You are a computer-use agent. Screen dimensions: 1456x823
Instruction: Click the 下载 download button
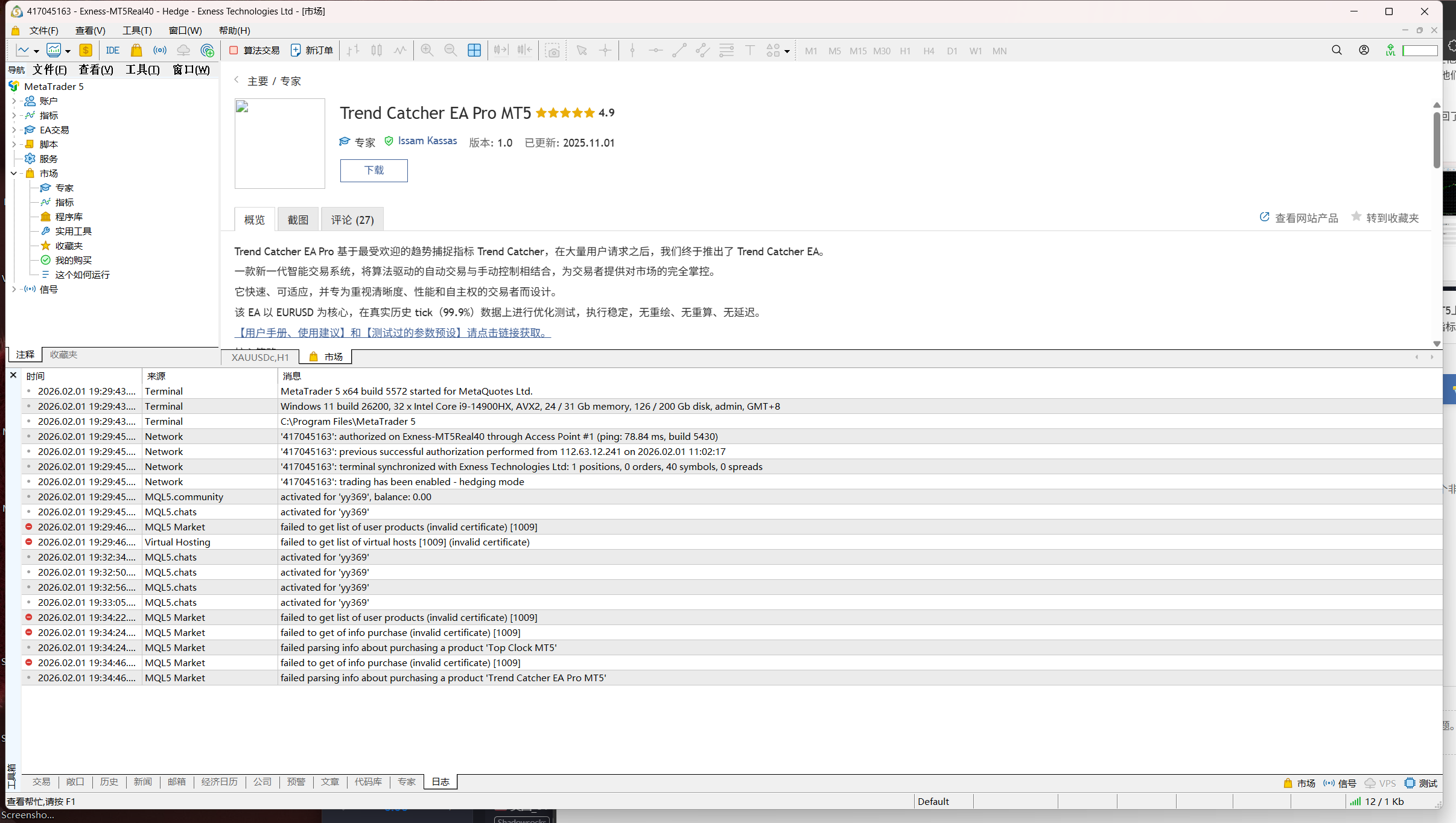tap(374, 170)
